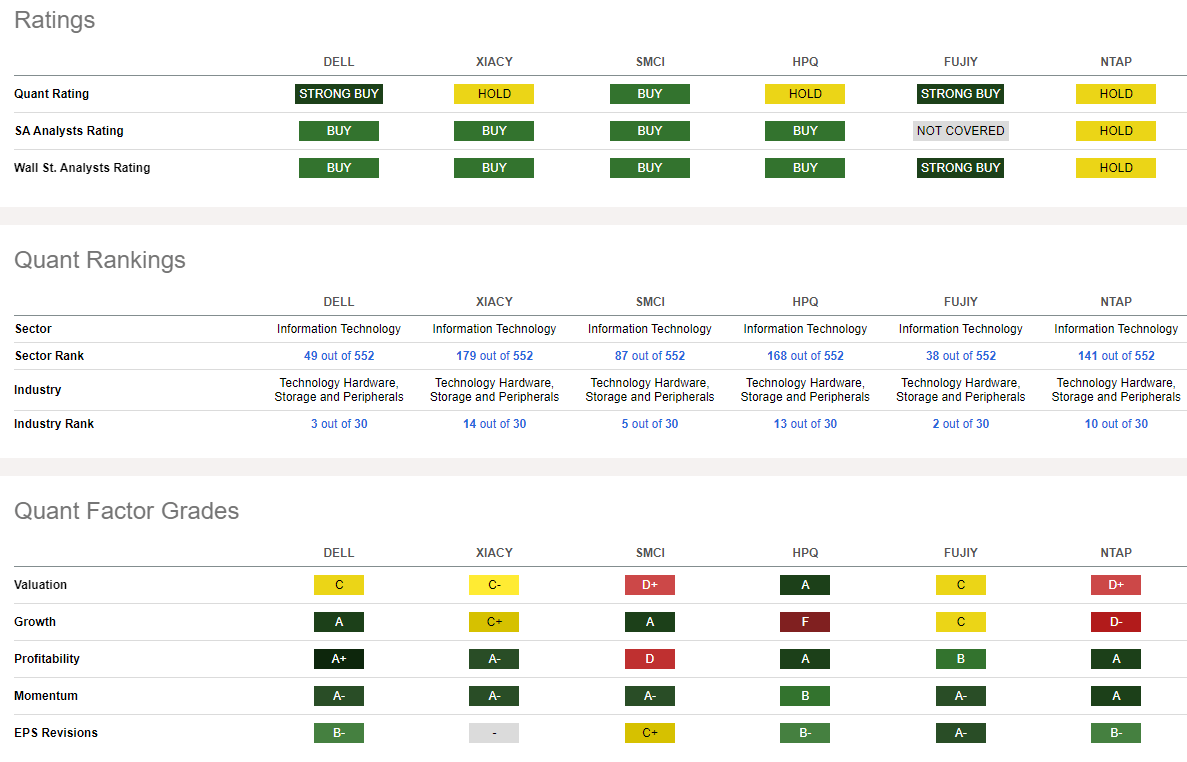The image size is (1187, 762).
Task: Click HPQ Wall St. Analysts BUY badge
Action: click(805, 168)
